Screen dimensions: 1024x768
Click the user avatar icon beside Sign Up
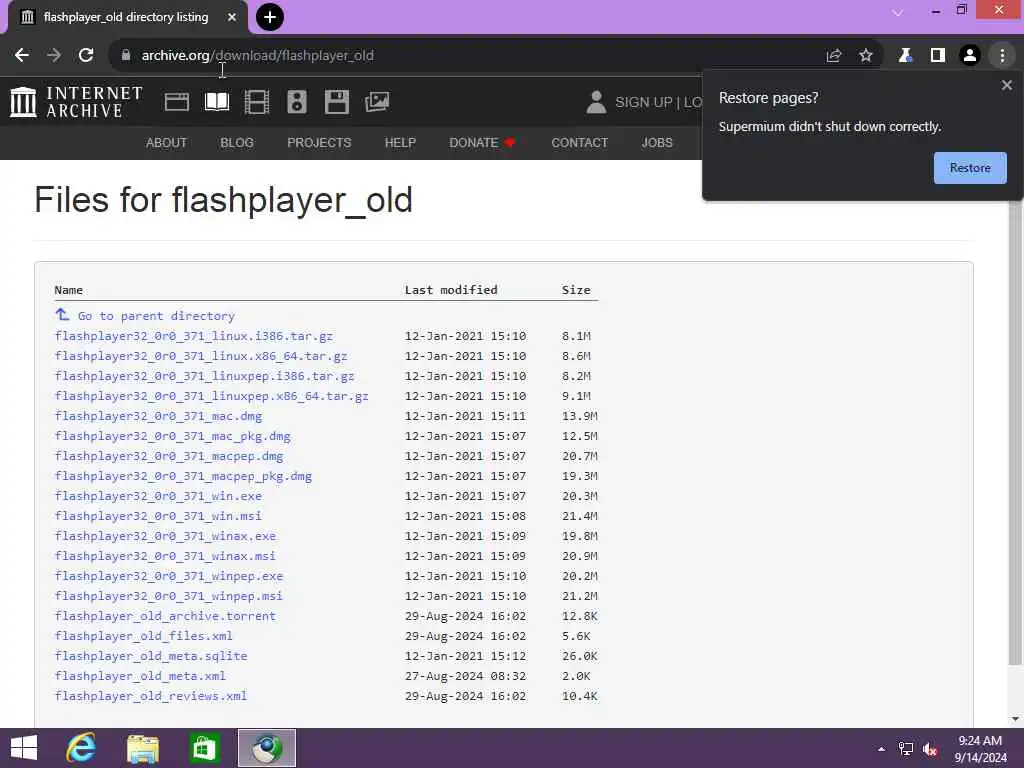pos(596,102)
